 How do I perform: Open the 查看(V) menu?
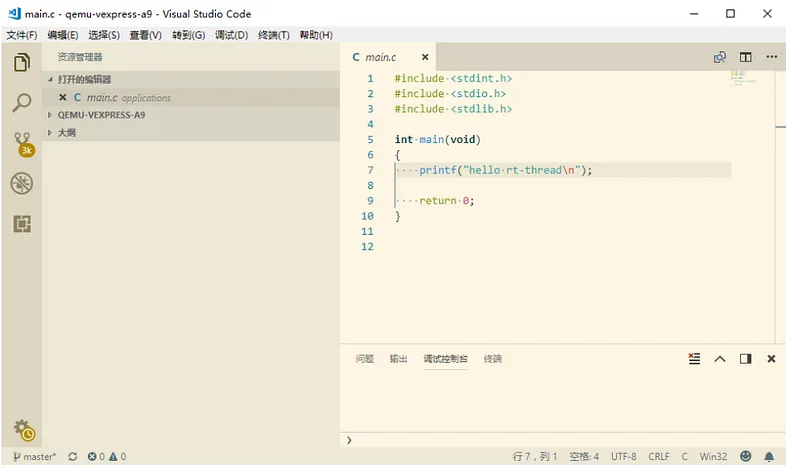(x=145, y=35)
